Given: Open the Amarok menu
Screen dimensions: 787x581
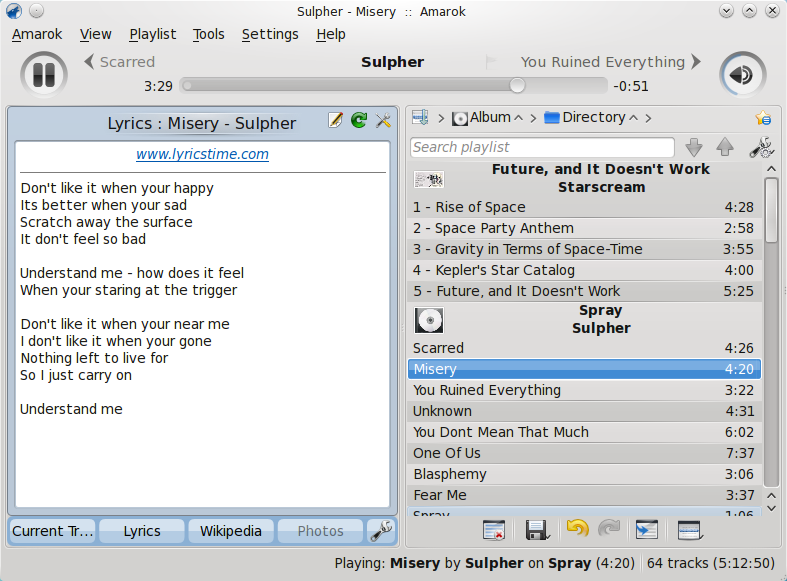Looking at the screenshot, I should (x=37, y=34).
